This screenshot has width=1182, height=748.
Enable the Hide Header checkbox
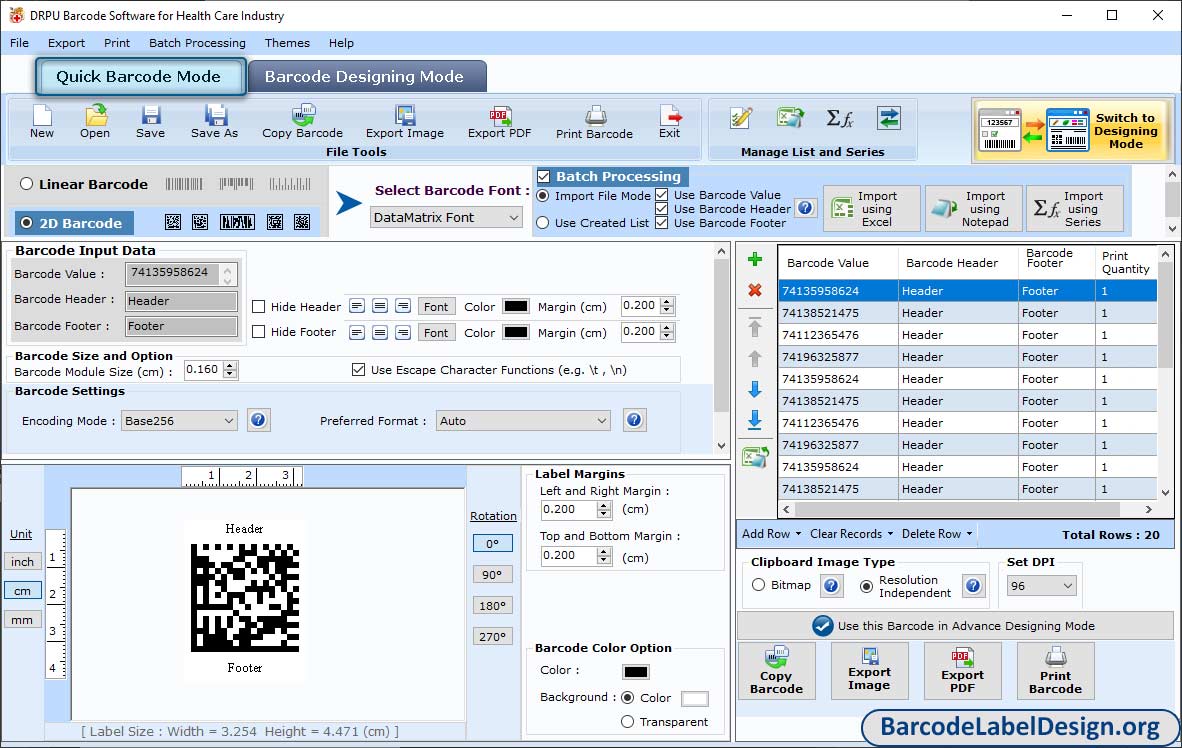pos(259,307)
